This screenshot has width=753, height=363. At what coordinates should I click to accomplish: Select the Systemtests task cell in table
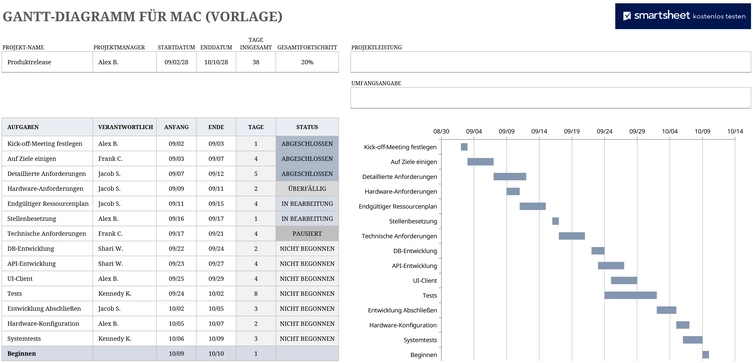click(47, 339)
